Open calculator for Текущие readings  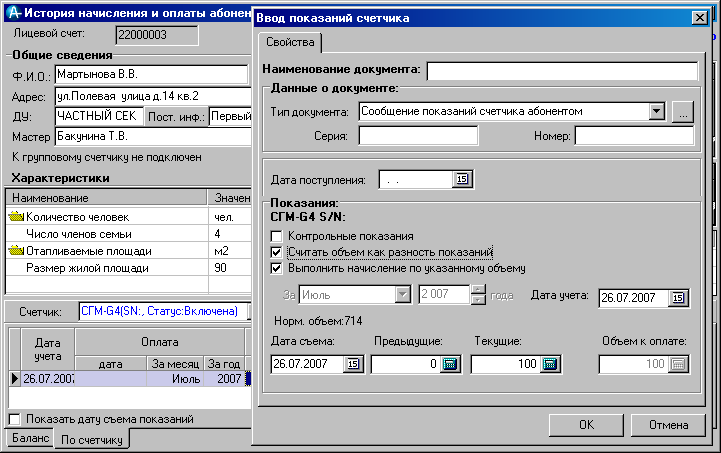coord(548,365)
